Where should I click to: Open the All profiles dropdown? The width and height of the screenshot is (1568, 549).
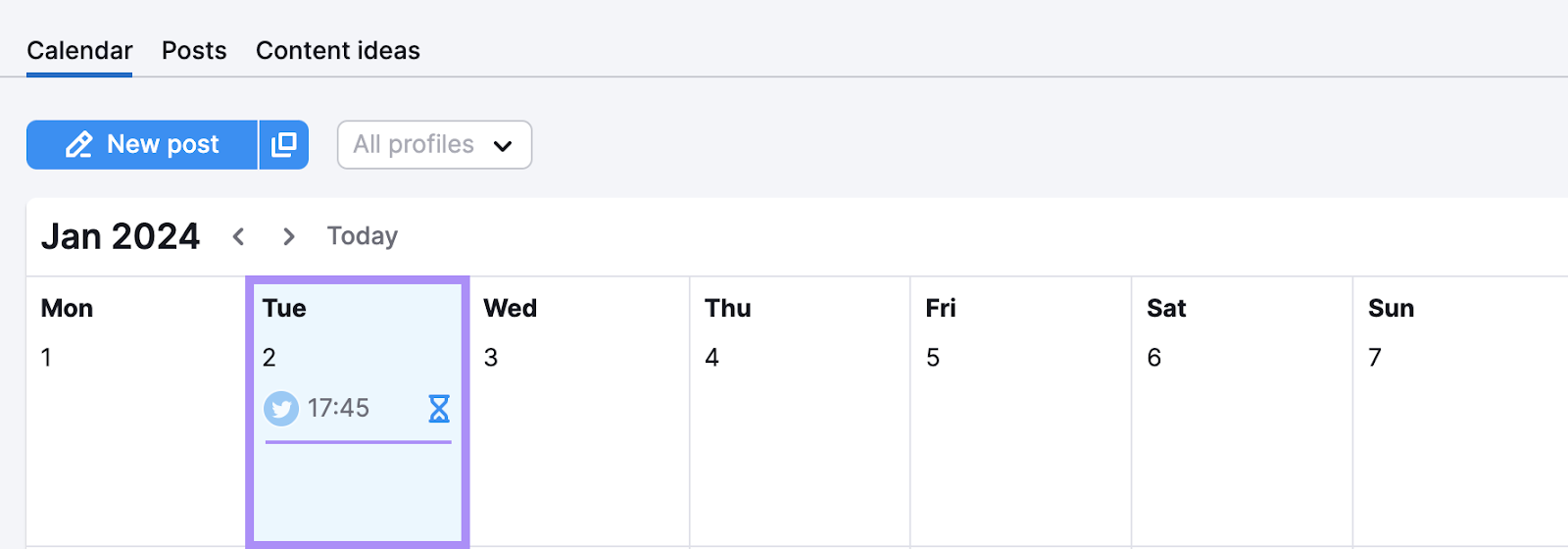(433, 145)
